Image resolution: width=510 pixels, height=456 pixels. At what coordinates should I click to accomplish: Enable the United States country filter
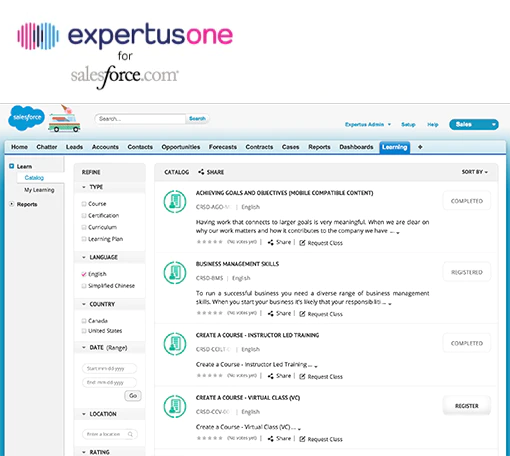point(84,331)
